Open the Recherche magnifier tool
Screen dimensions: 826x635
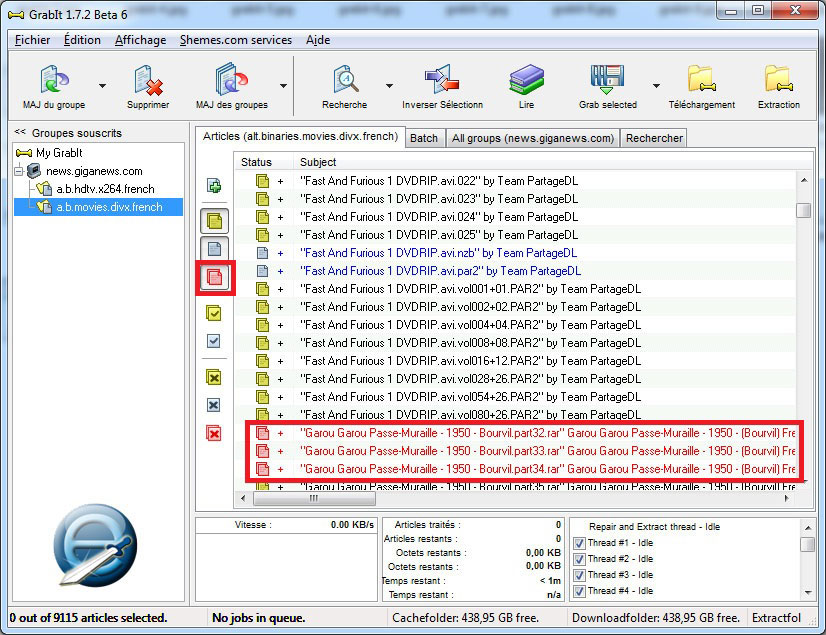tap(346, 80)
